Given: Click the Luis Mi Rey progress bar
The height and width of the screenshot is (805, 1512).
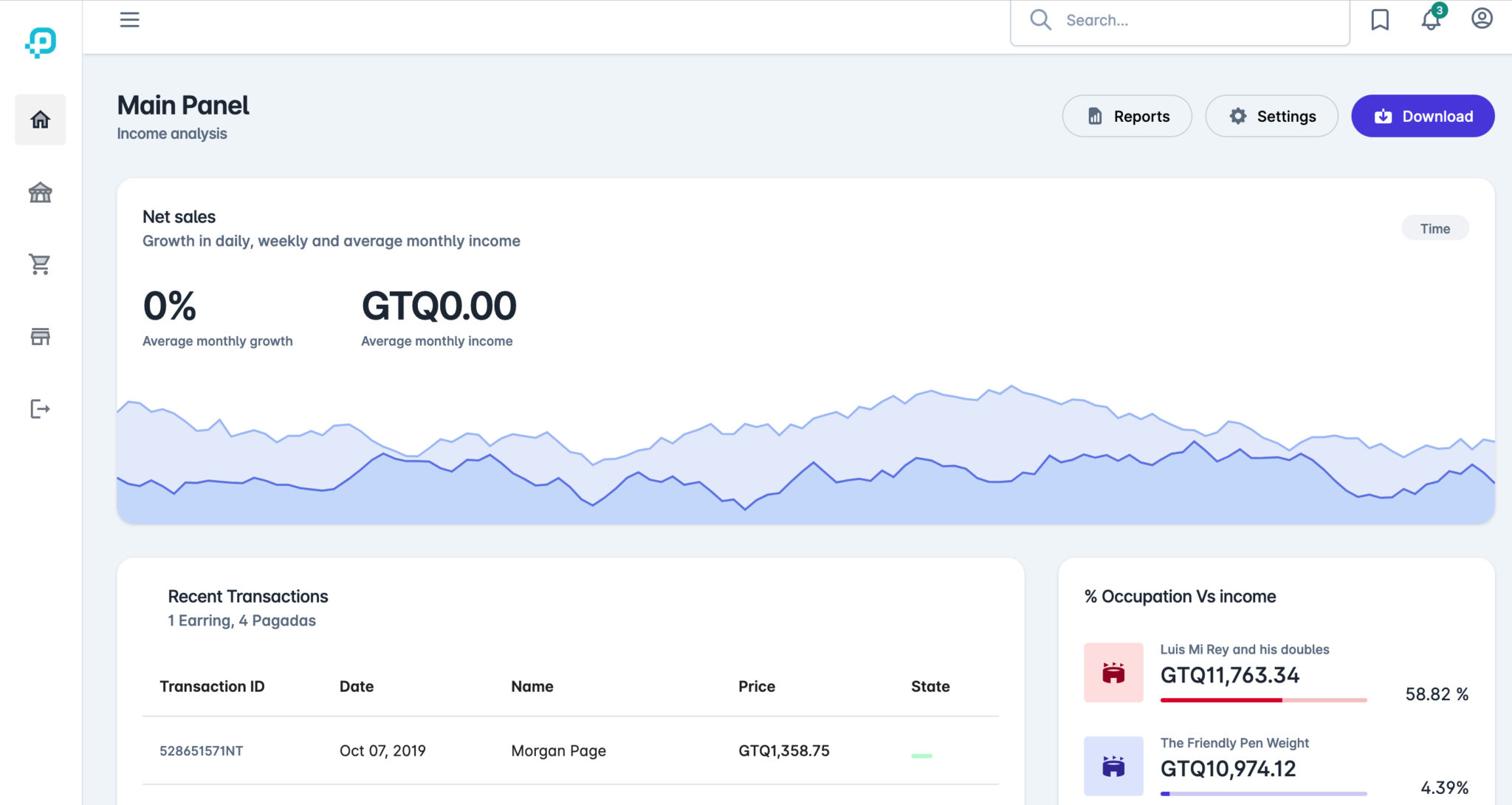Looking at the screenshot, I should 1263,699.
